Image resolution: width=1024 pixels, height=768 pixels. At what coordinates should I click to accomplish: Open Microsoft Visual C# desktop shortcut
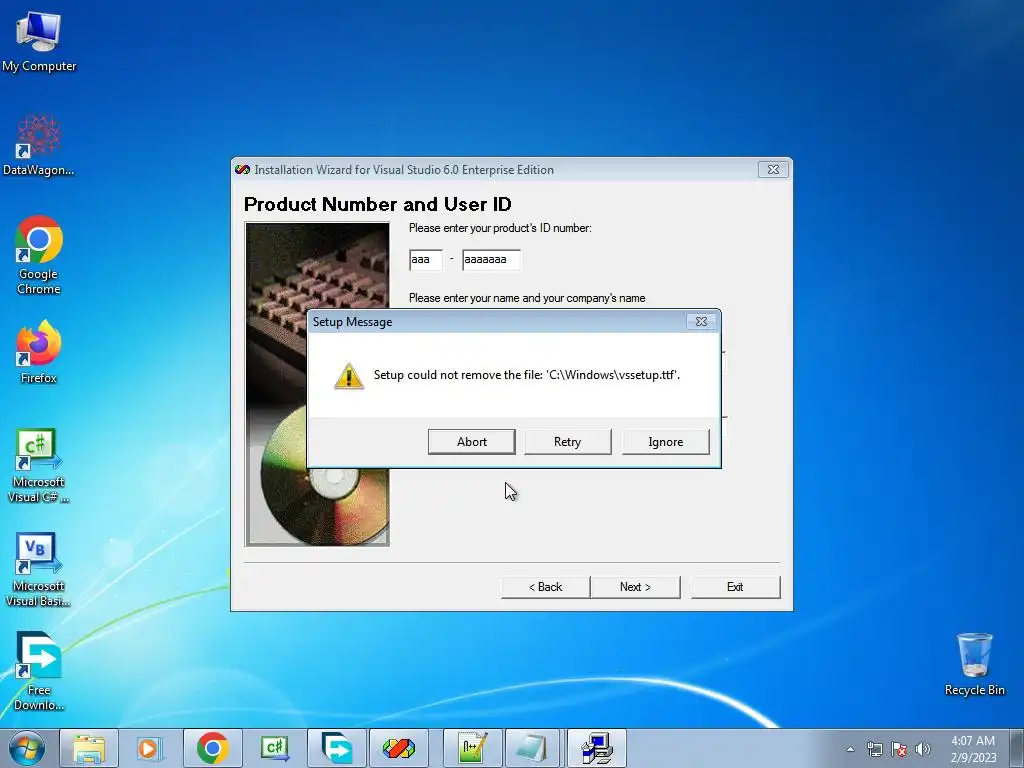39,466
